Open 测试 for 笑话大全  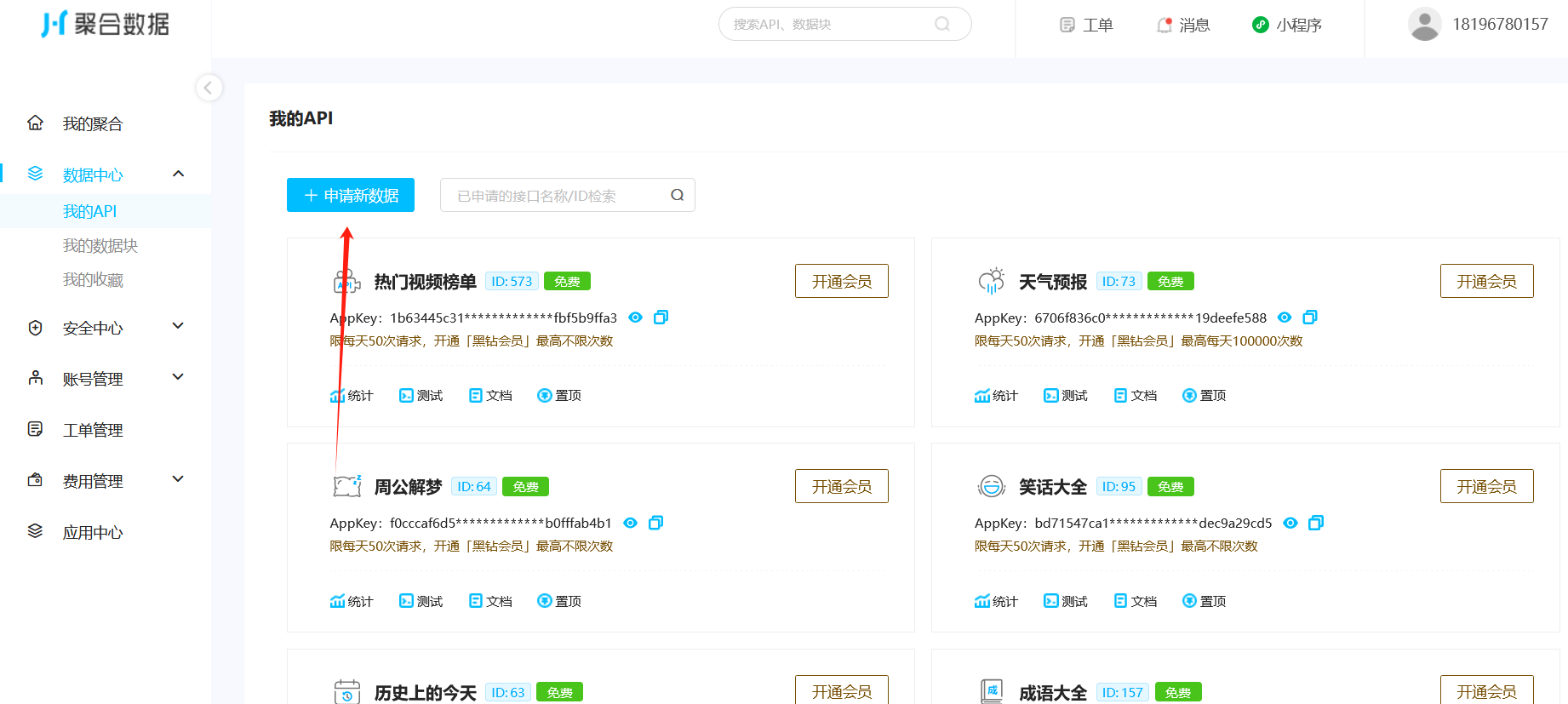[1066, 601]
